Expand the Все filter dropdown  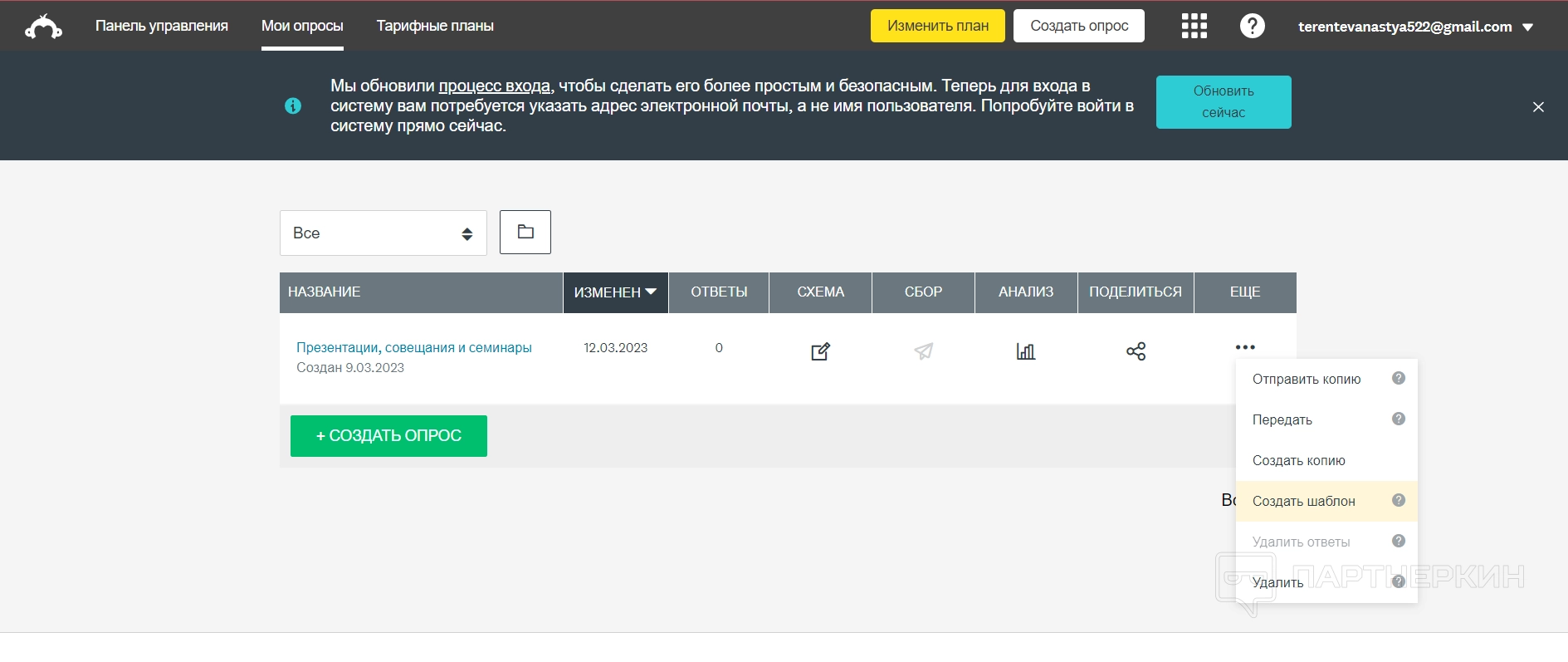[x=383, y=233]
